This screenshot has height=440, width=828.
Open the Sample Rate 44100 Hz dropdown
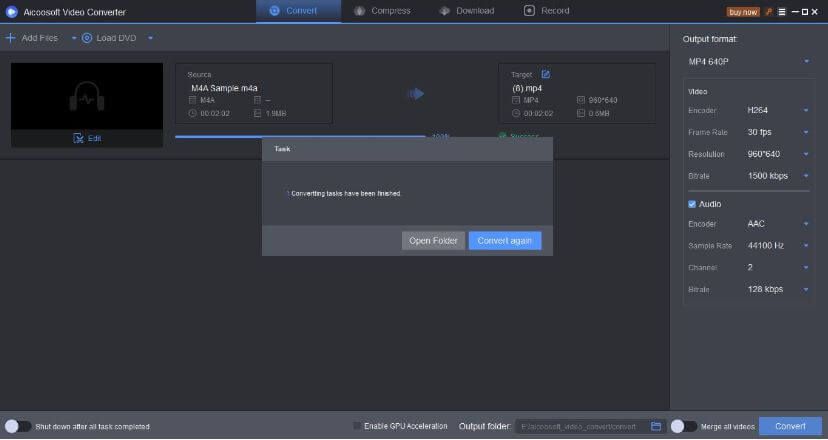pyautogui.click(x=778, y=246)
